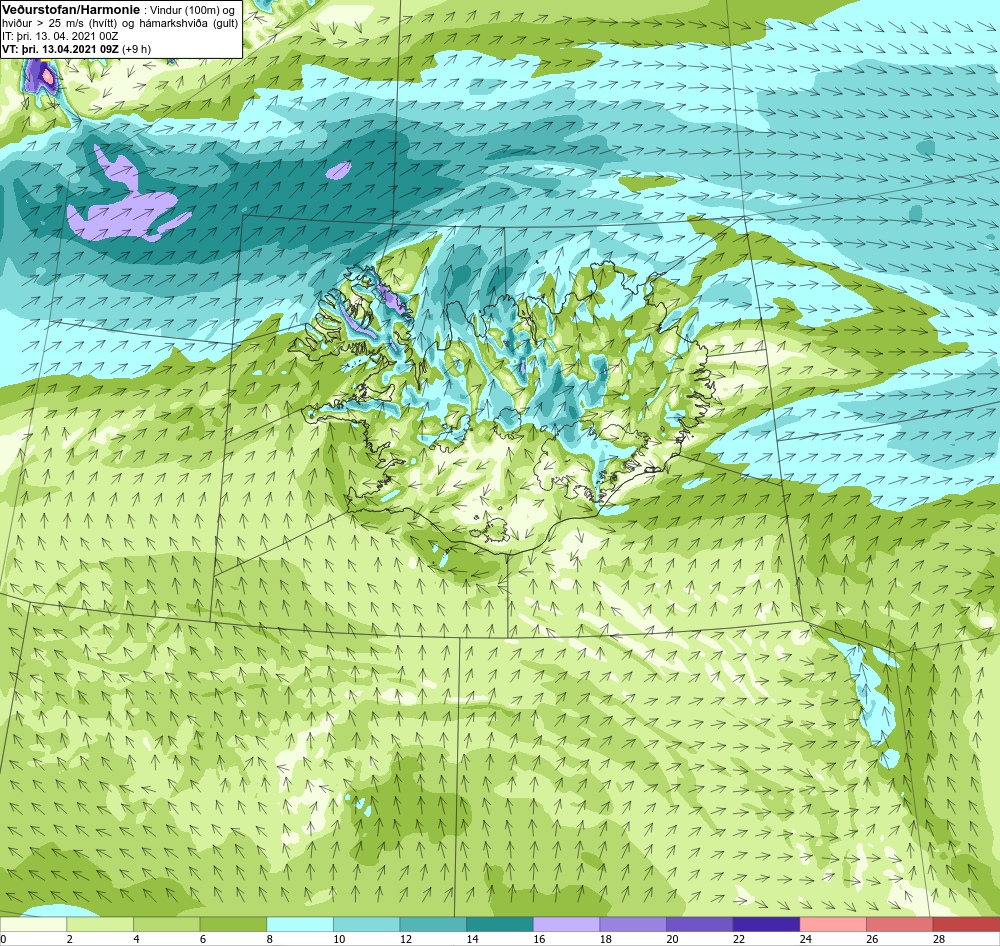Click the VT valid time line 13.04.2021 09Z
The image size is (1000, 946).
77,49
